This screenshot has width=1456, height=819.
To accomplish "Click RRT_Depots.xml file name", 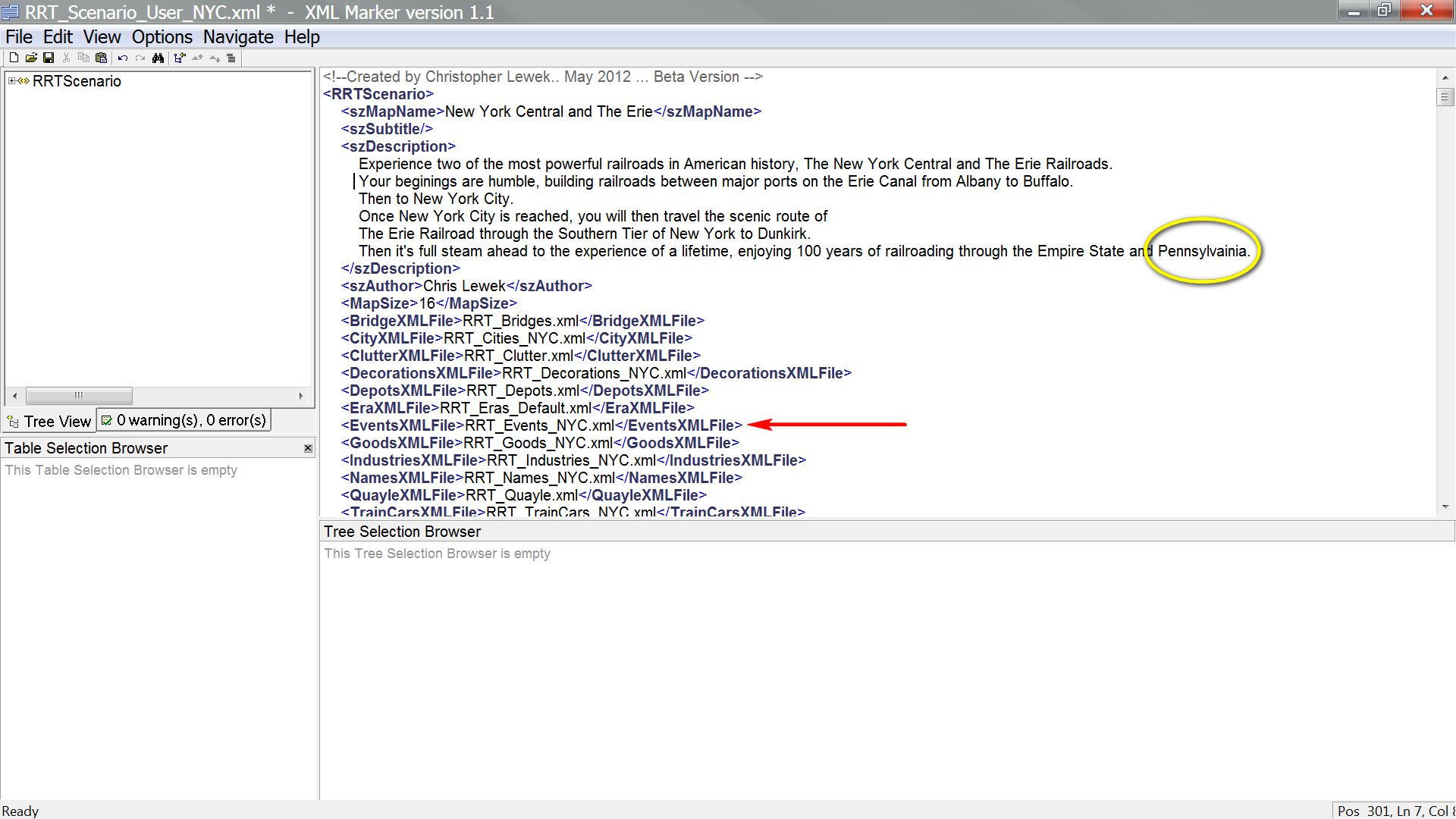I will (522, 391).
